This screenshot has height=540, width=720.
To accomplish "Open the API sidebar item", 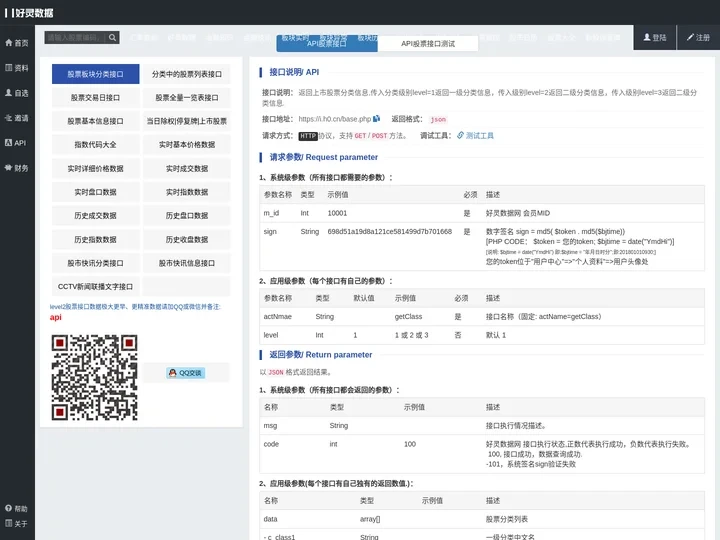I will pyautogui.click(x=16, y=143).
